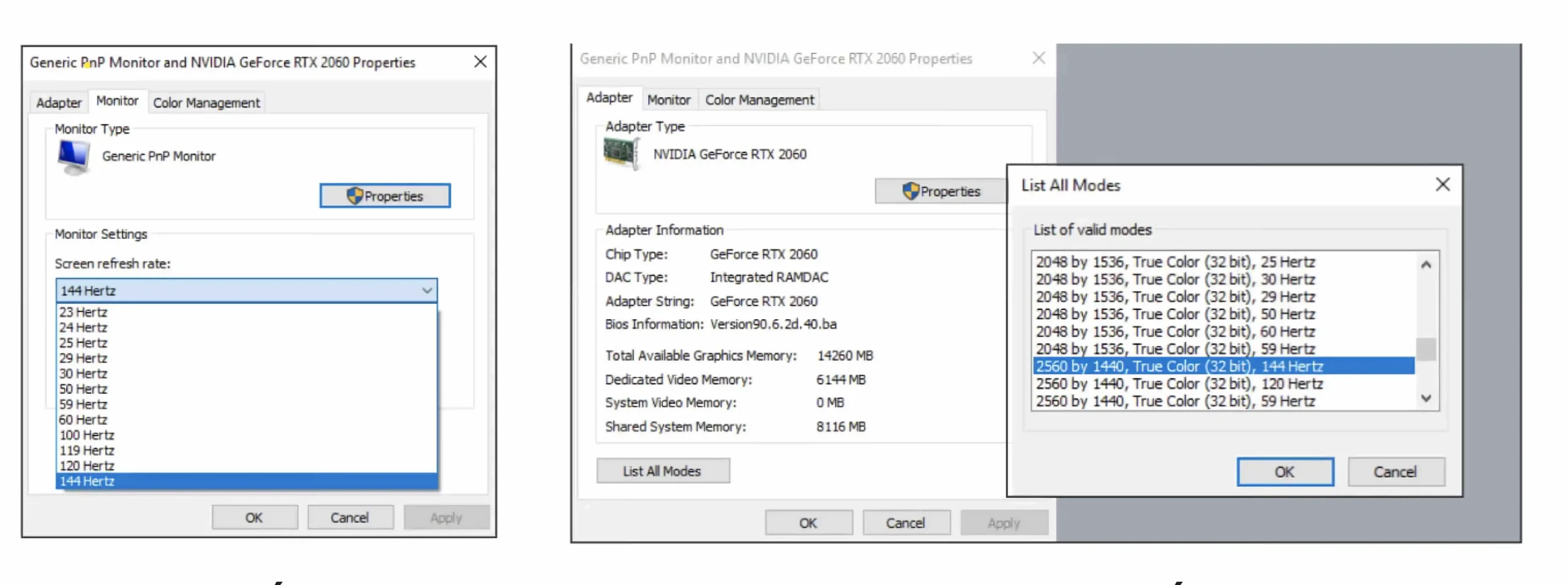
Task: Pick 120 Hertz refresh rate option
Action: (x=246, y=465)
